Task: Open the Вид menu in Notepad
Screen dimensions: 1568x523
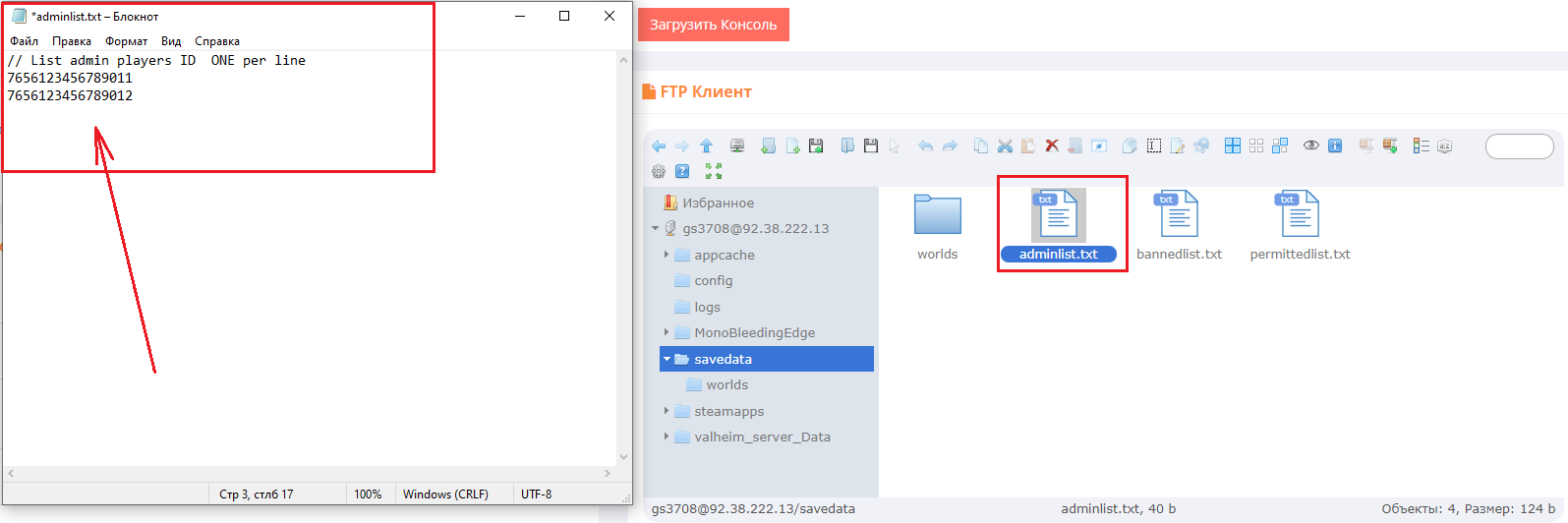Action: [x=171, y=41]
